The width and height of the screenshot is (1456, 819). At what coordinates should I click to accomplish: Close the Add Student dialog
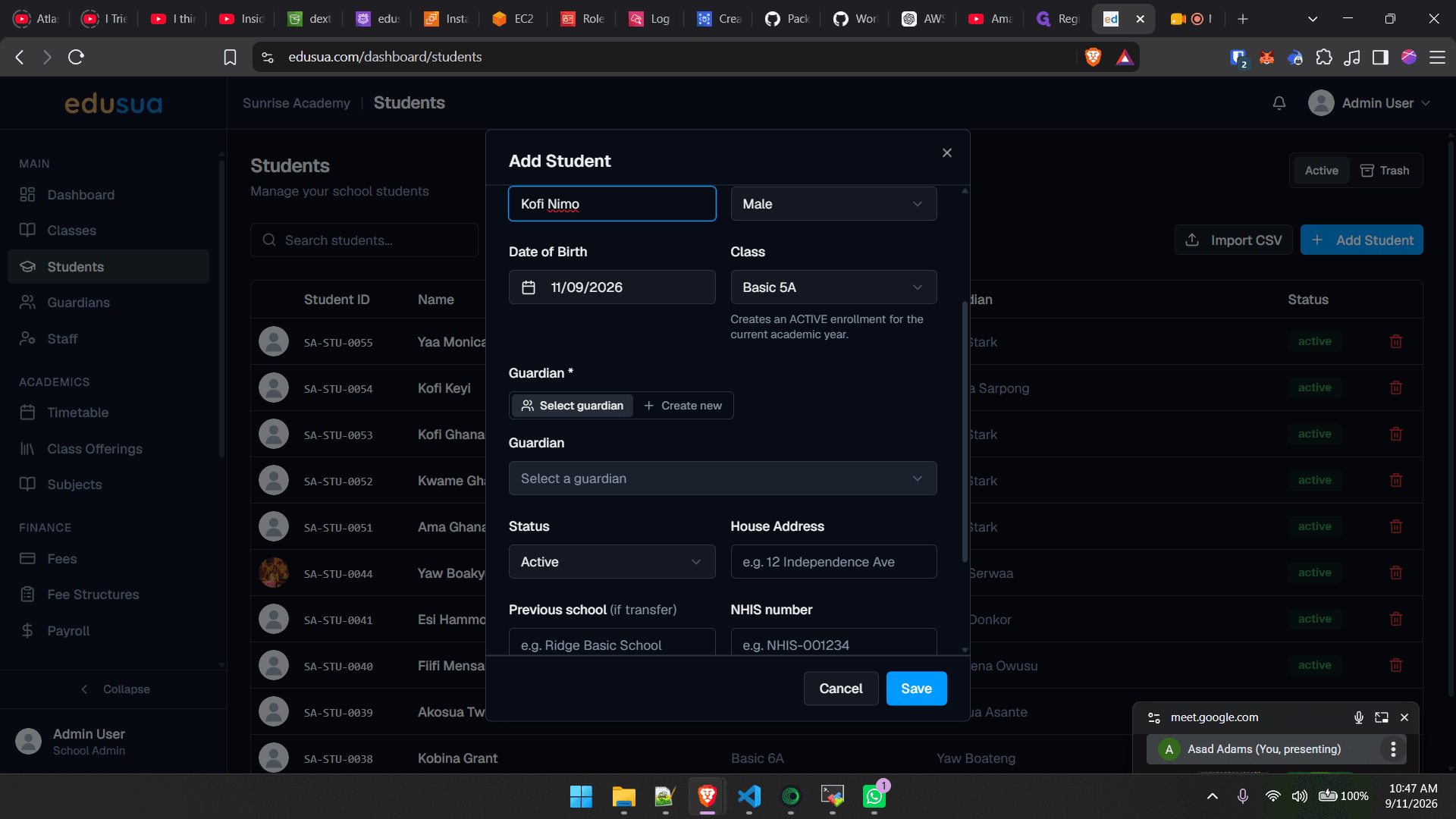(947, 153)
